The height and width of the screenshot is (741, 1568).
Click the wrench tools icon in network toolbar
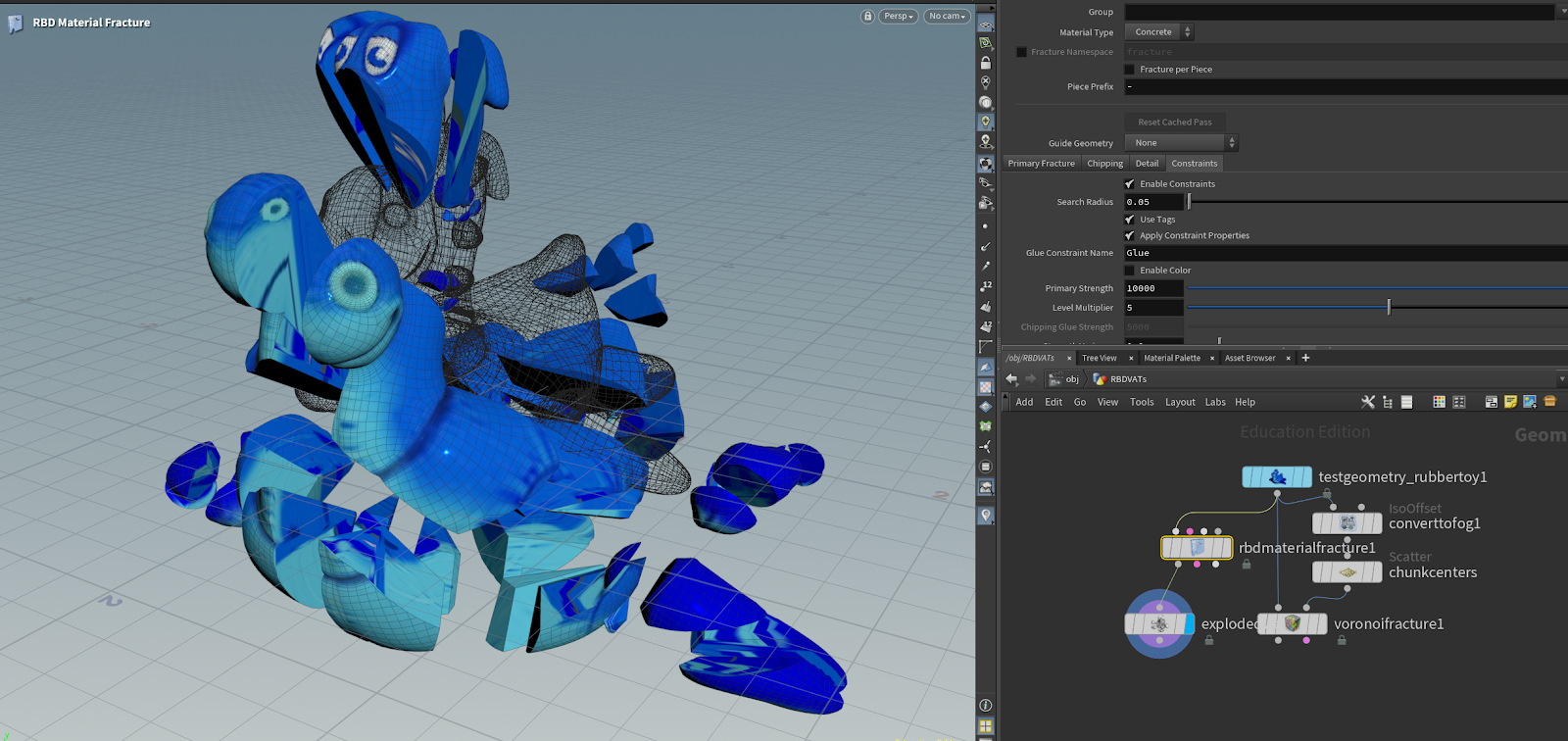[1368, 402]
